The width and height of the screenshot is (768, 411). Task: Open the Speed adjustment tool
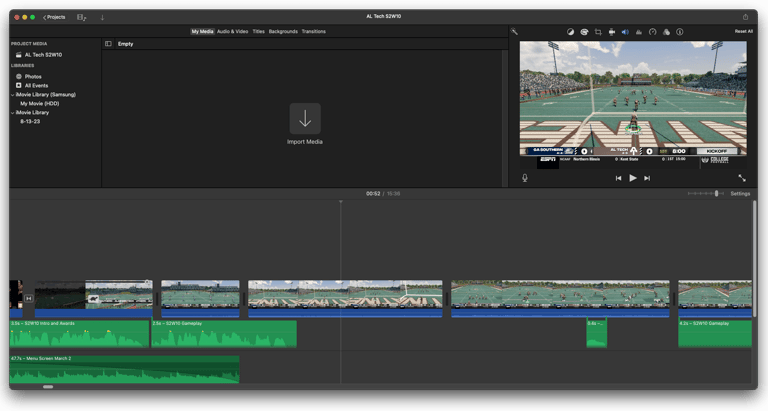coord(652,32)
